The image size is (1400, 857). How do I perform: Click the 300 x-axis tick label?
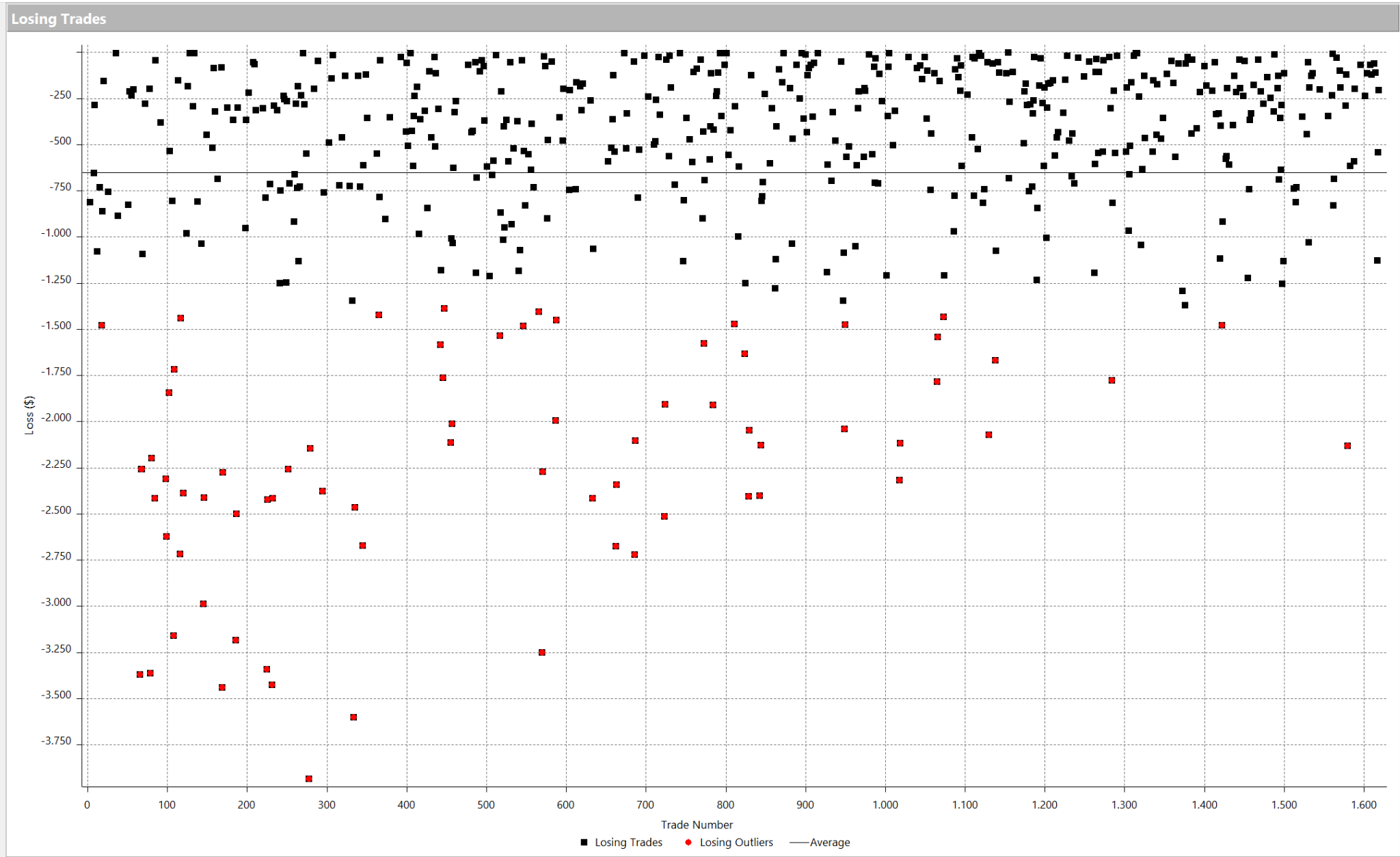tap(327, 805)
